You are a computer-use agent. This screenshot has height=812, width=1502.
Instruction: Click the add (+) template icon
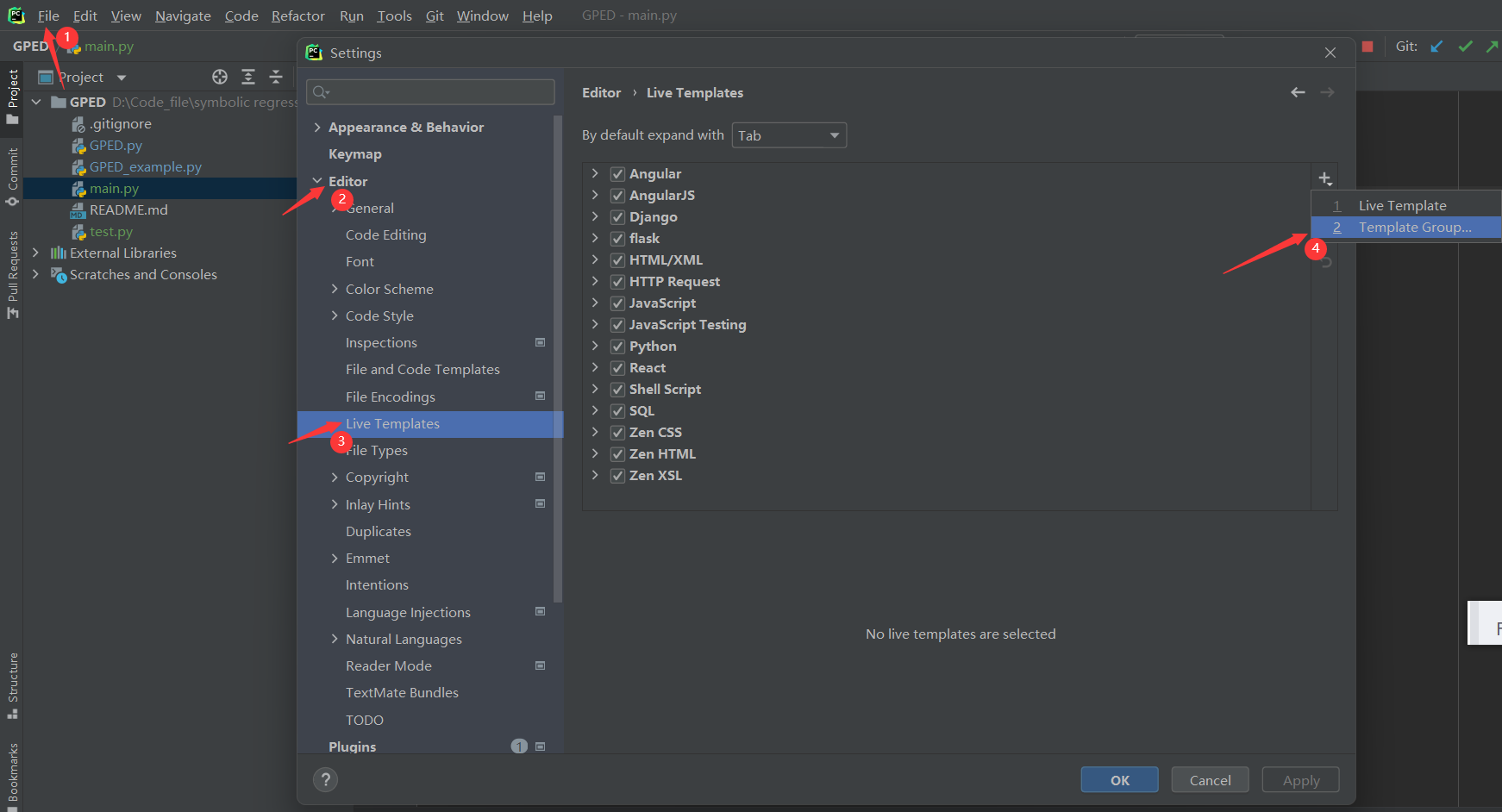(x=1325, y=179)
